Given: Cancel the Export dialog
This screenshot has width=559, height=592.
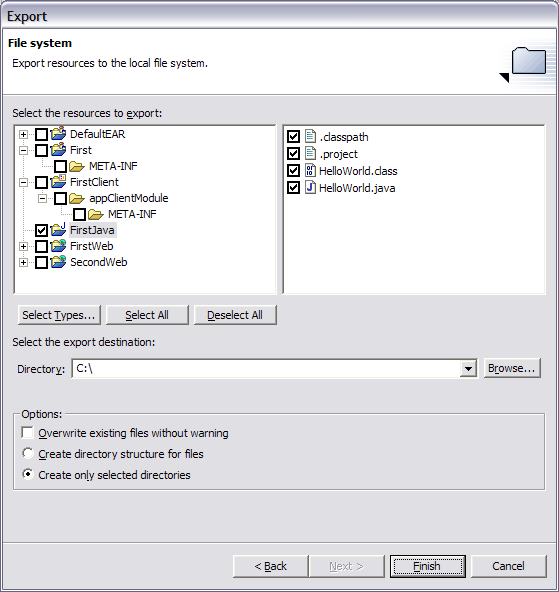Looking at the screenshot, I should (x=508, y=566).
